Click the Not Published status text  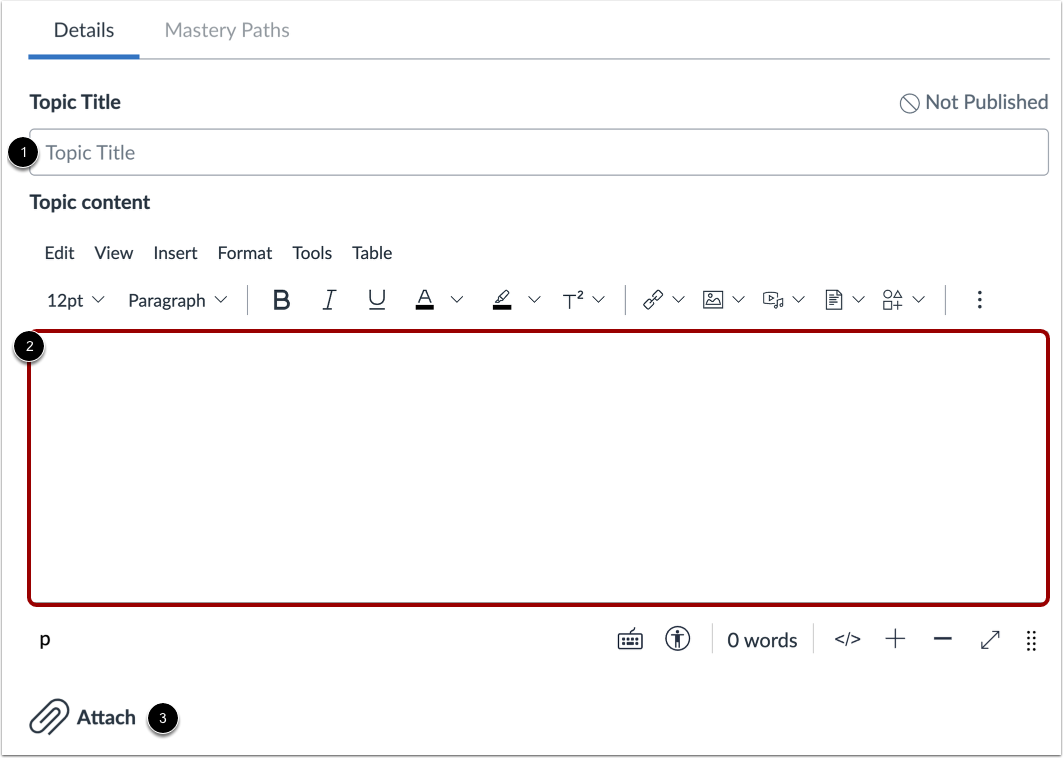pyautogui.click(x=986, y=102)
